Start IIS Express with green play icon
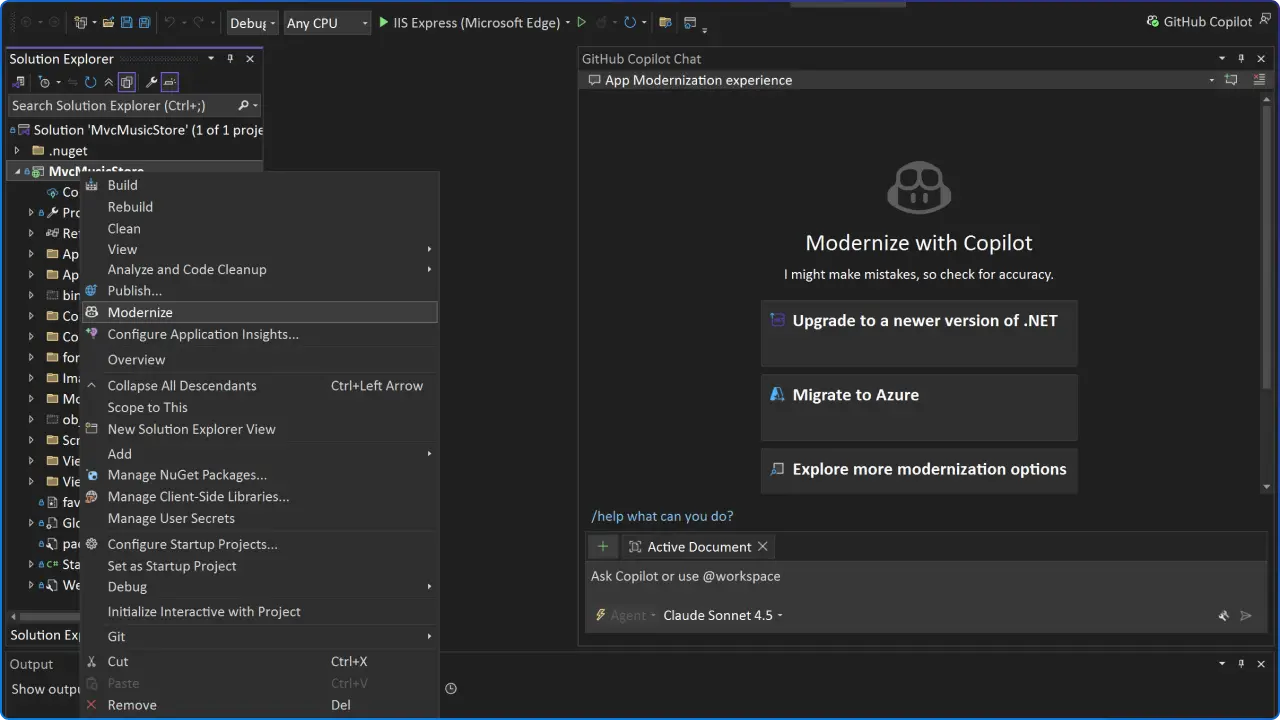This screenshot has width=1280, height=720. click(383, 22)
